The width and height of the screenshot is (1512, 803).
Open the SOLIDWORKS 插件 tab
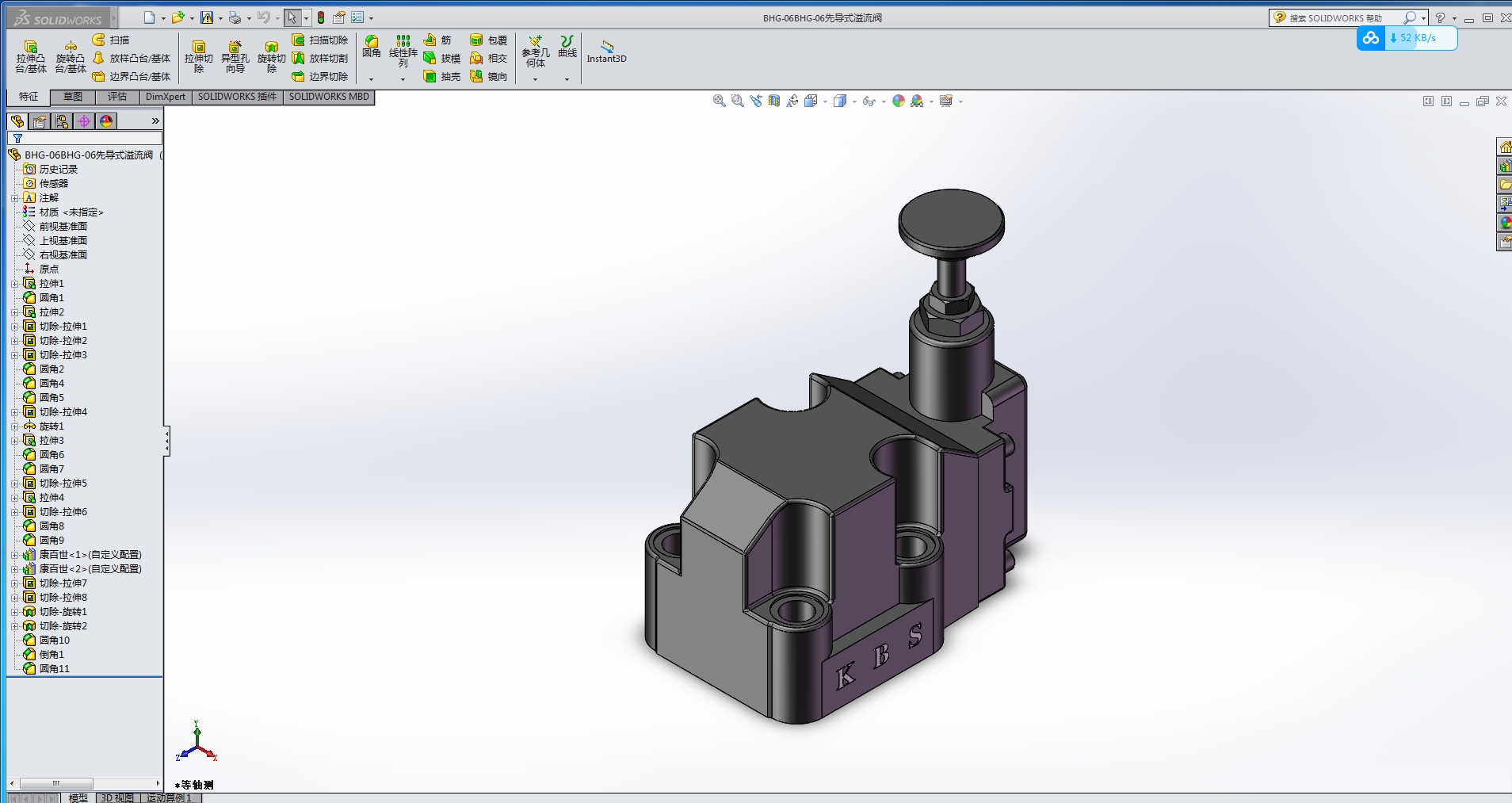pos(237,97)
